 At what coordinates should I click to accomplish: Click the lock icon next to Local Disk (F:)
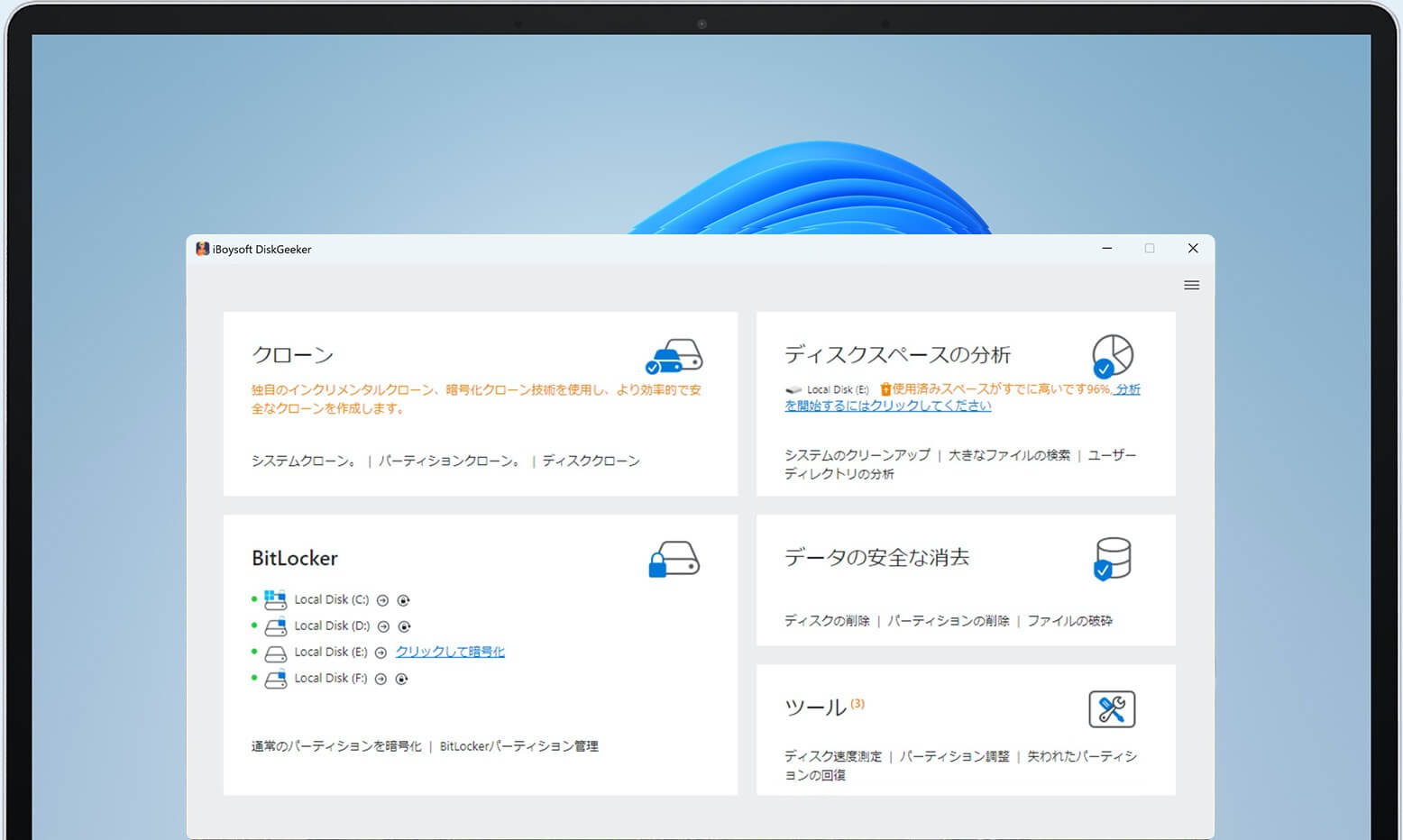[x=401, y=679]
